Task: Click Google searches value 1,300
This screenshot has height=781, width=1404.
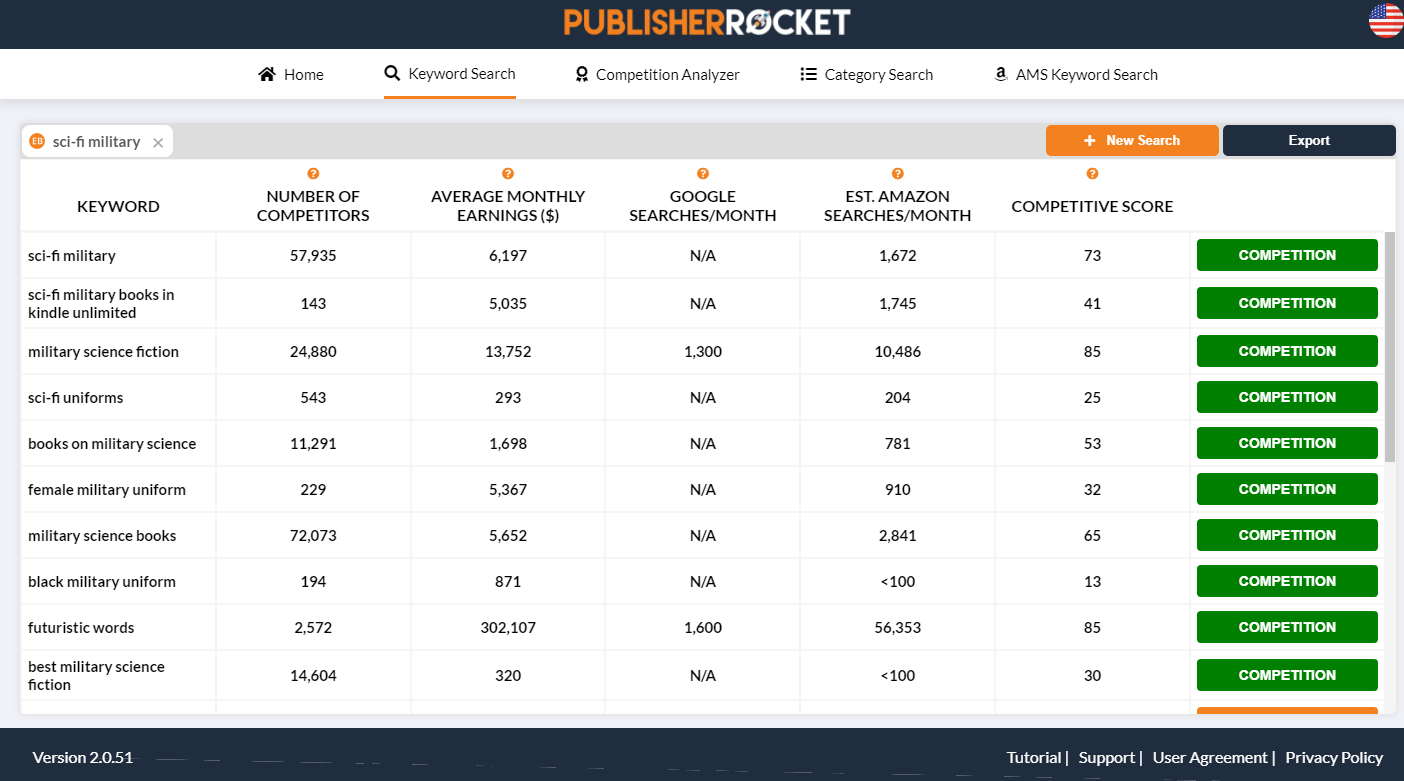Action: (703, 351)
